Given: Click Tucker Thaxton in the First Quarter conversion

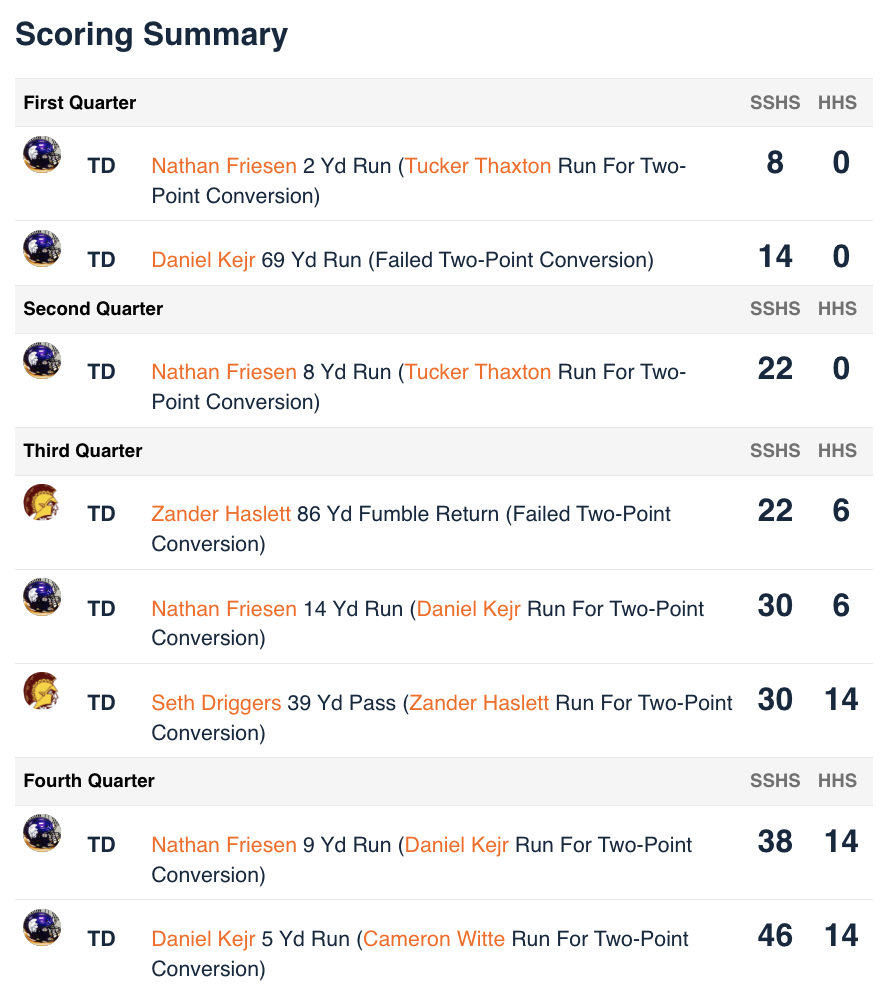Looking at the screenshot, I should [478, 166].
